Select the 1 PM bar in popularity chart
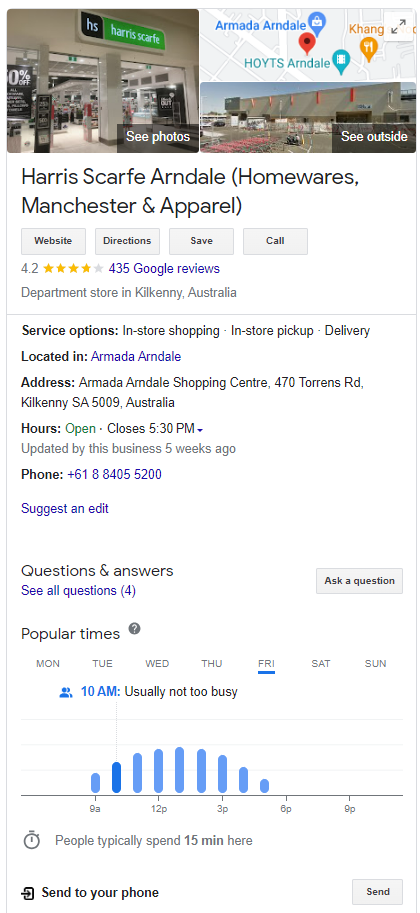This screenshot has height=913, width=420. [179, 770]
